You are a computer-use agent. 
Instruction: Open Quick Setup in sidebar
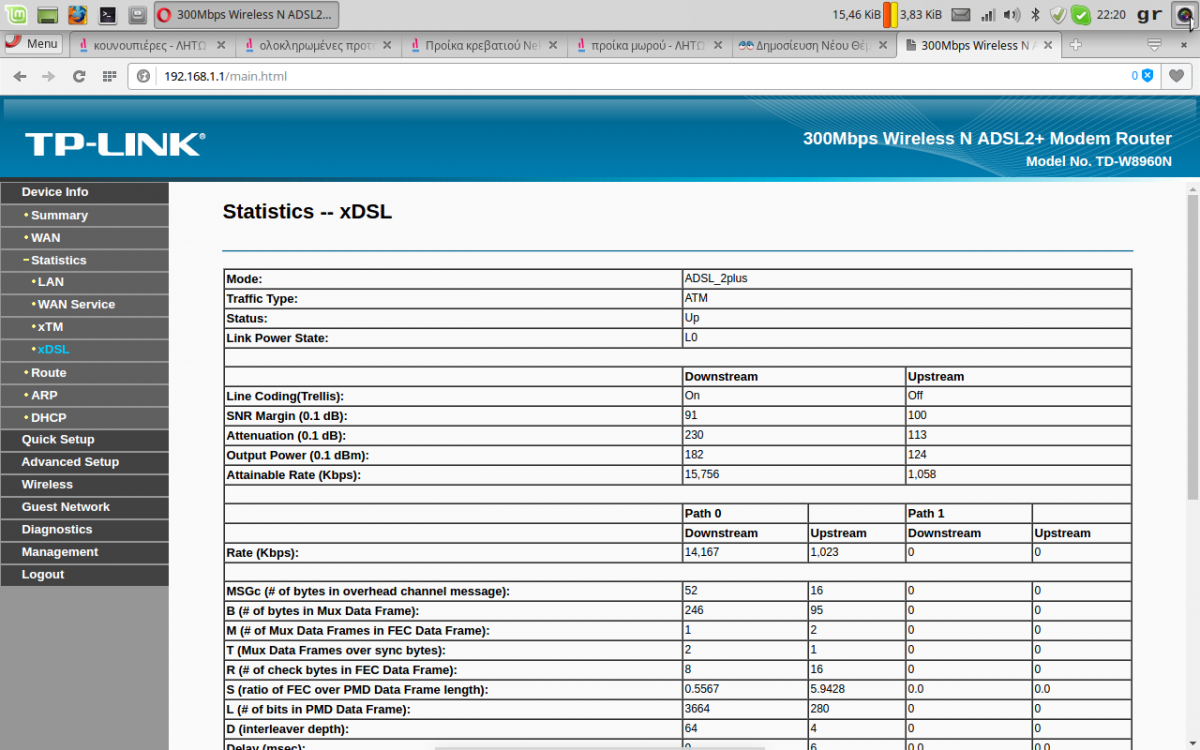pyautogui.click(x=84, y=440)
